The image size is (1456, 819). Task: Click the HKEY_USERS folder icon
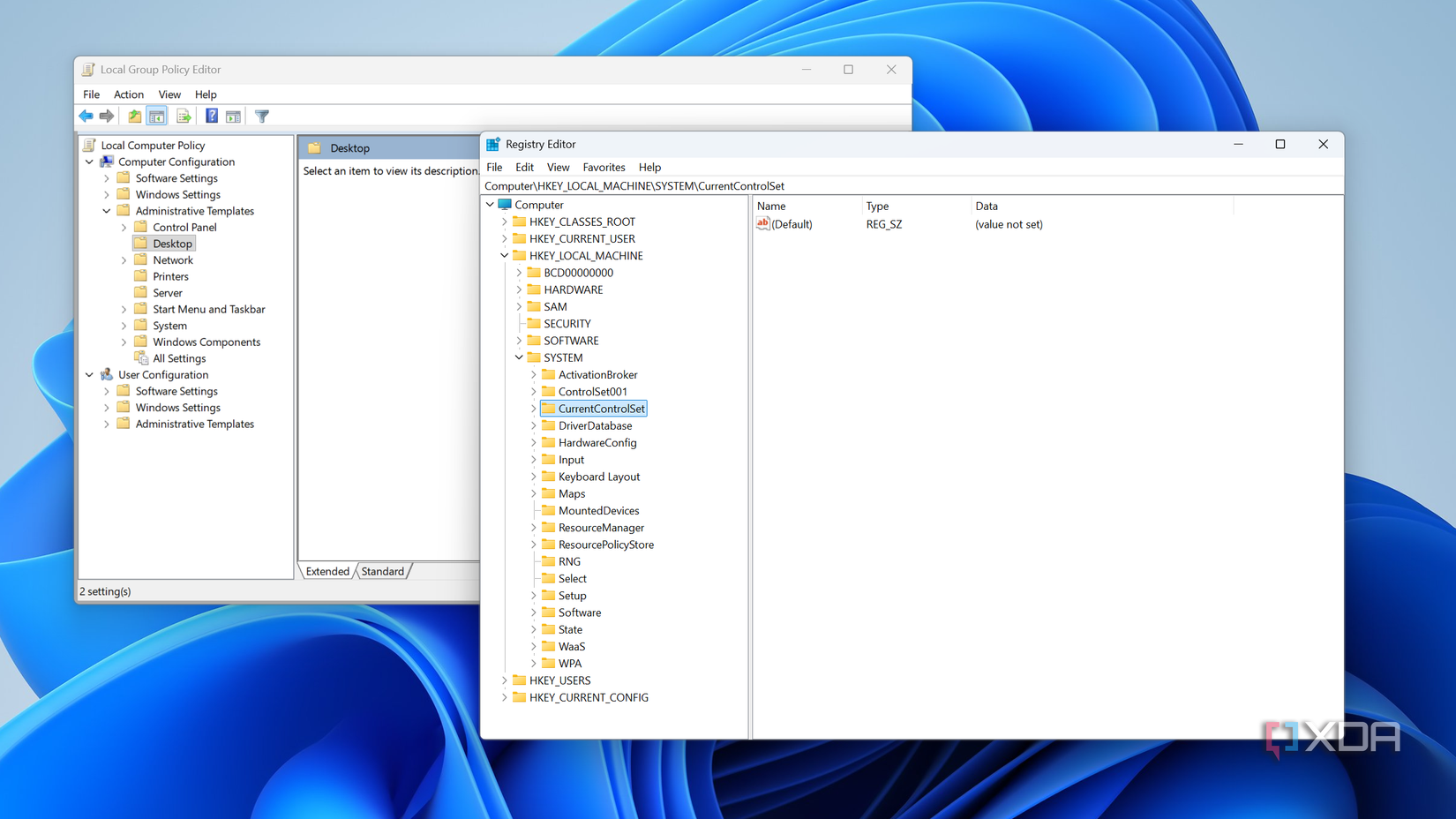click(519, 680)
